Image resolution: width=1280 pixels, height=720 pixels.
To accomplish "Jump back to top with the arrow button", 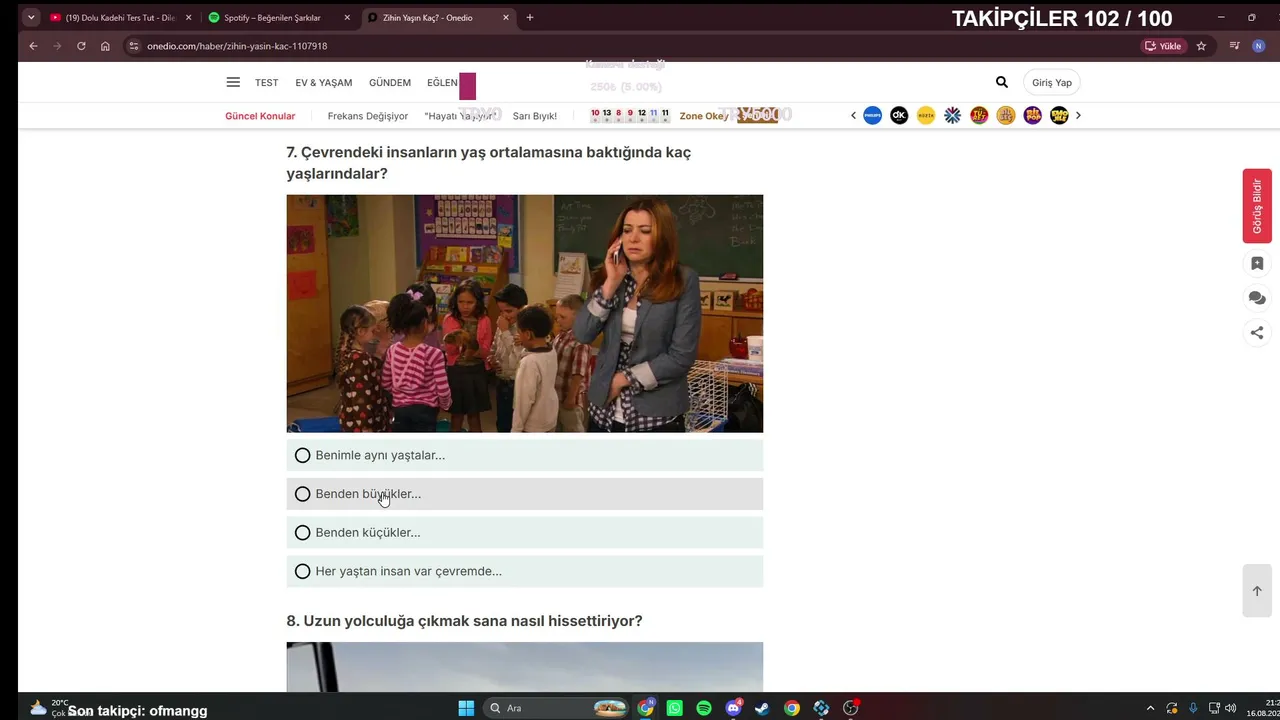I will point(1257,591).
